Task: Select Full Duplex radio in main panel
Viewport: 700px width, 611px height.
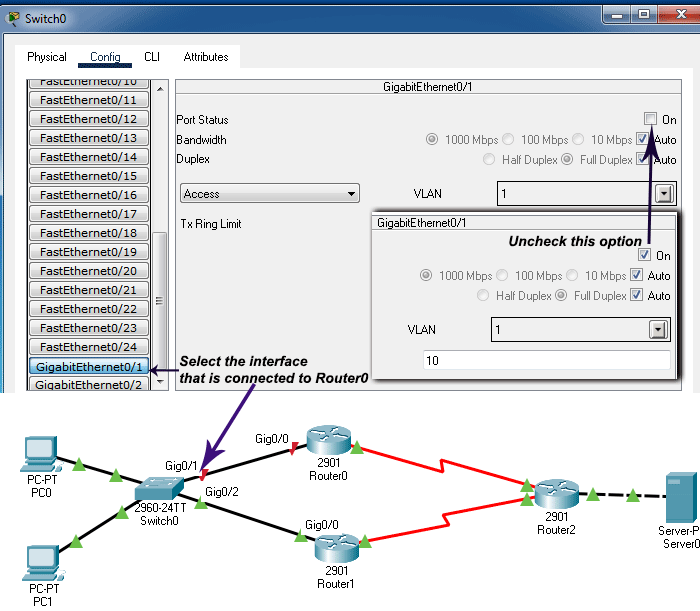Action: click(567, 159)
